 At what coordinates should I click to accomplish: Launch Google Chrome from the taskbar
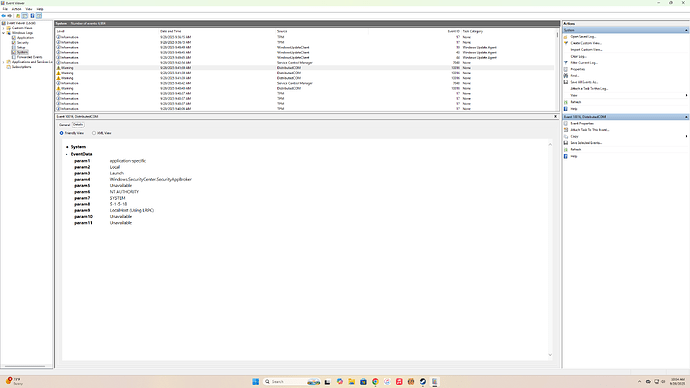(x=375, y=381)
